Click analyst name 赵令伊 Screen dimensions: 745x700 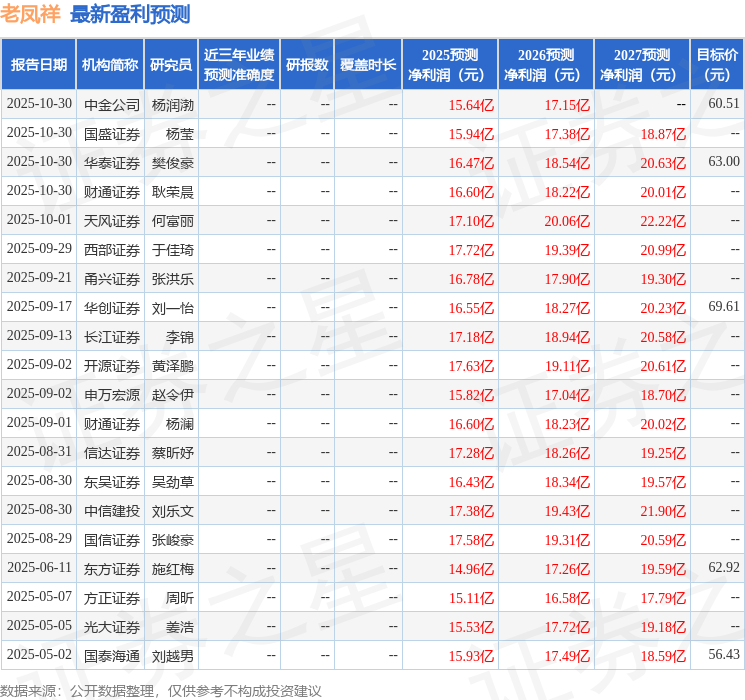[x=172, y=395]
